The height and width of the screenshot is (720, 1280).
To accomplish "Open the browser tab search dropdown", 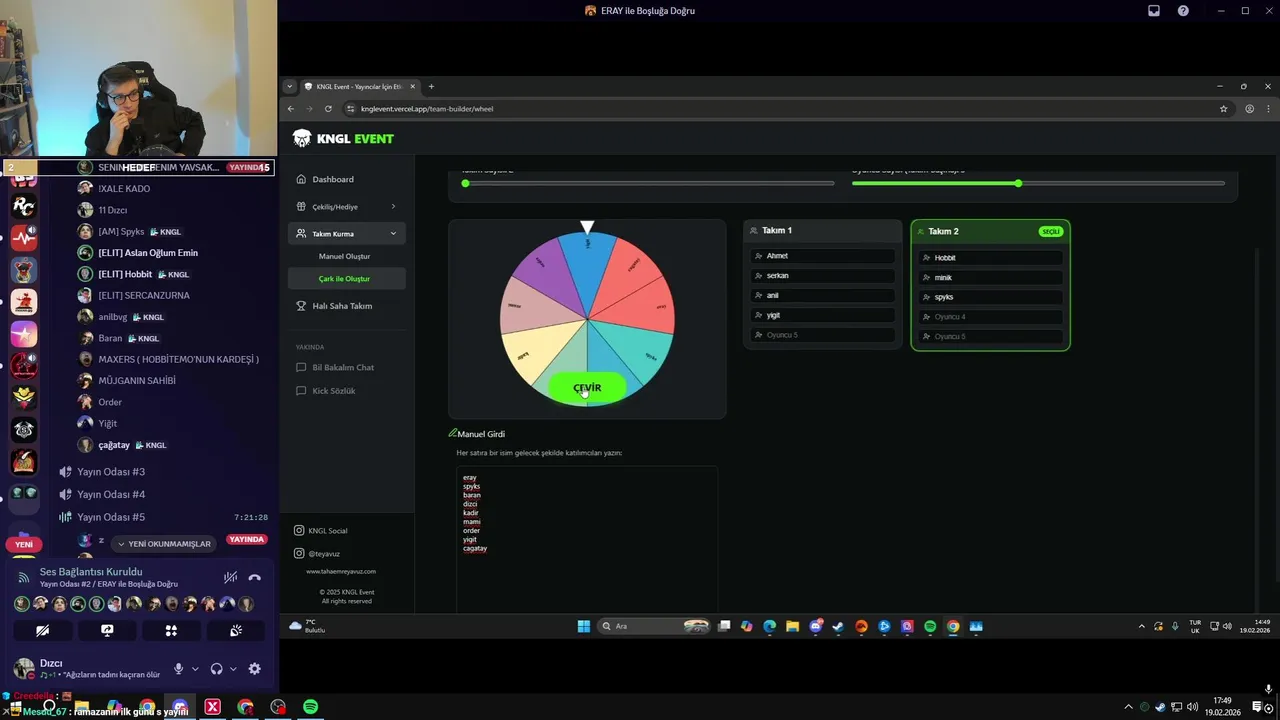I will 290,86.
